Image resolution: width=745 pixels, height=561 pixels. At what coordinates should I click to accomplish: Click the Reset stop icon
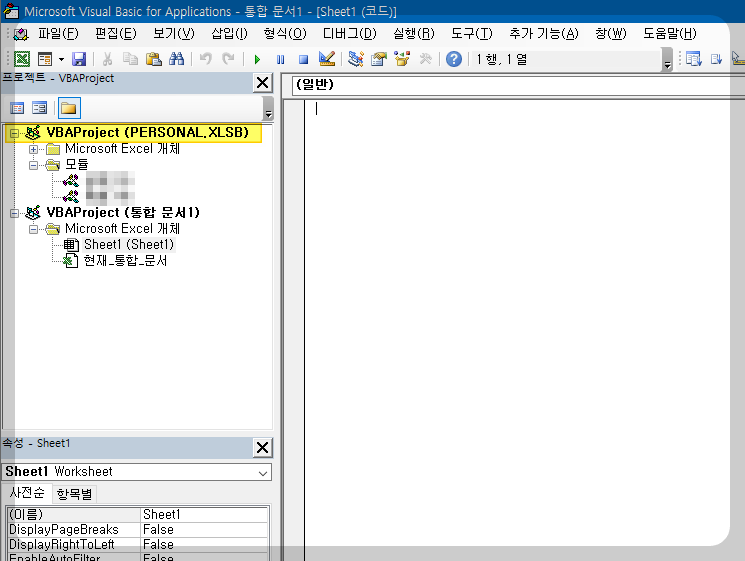pyautogui.click(x=303, y=59)
